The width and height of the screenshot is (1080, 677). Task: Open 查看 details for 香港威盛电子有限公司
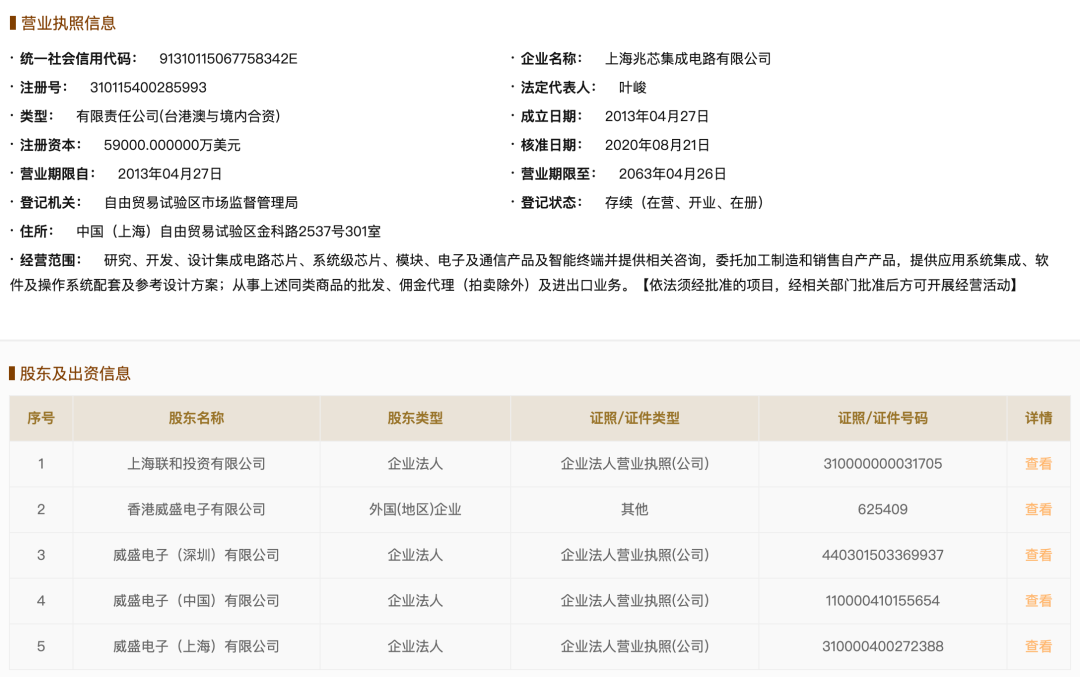pos(1038,510)
